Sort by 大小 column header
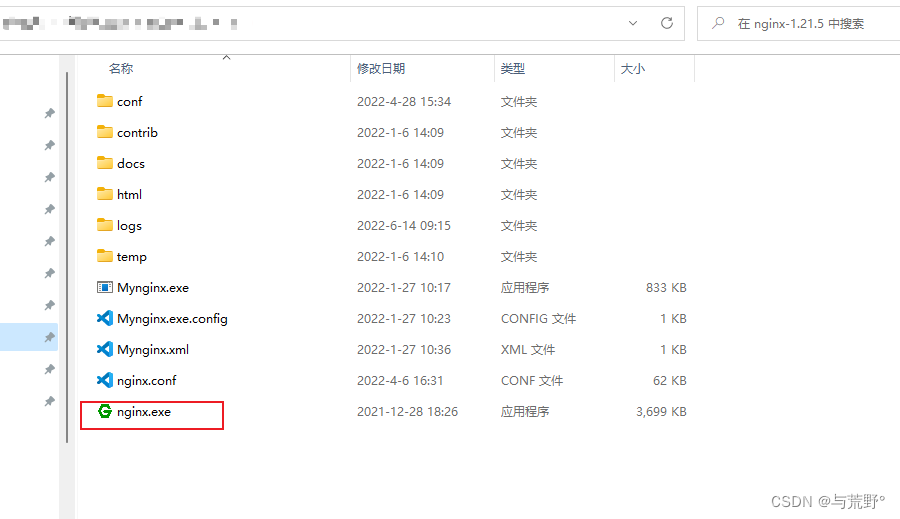Screen dimensions: 900x519 [x=633, y=69]
